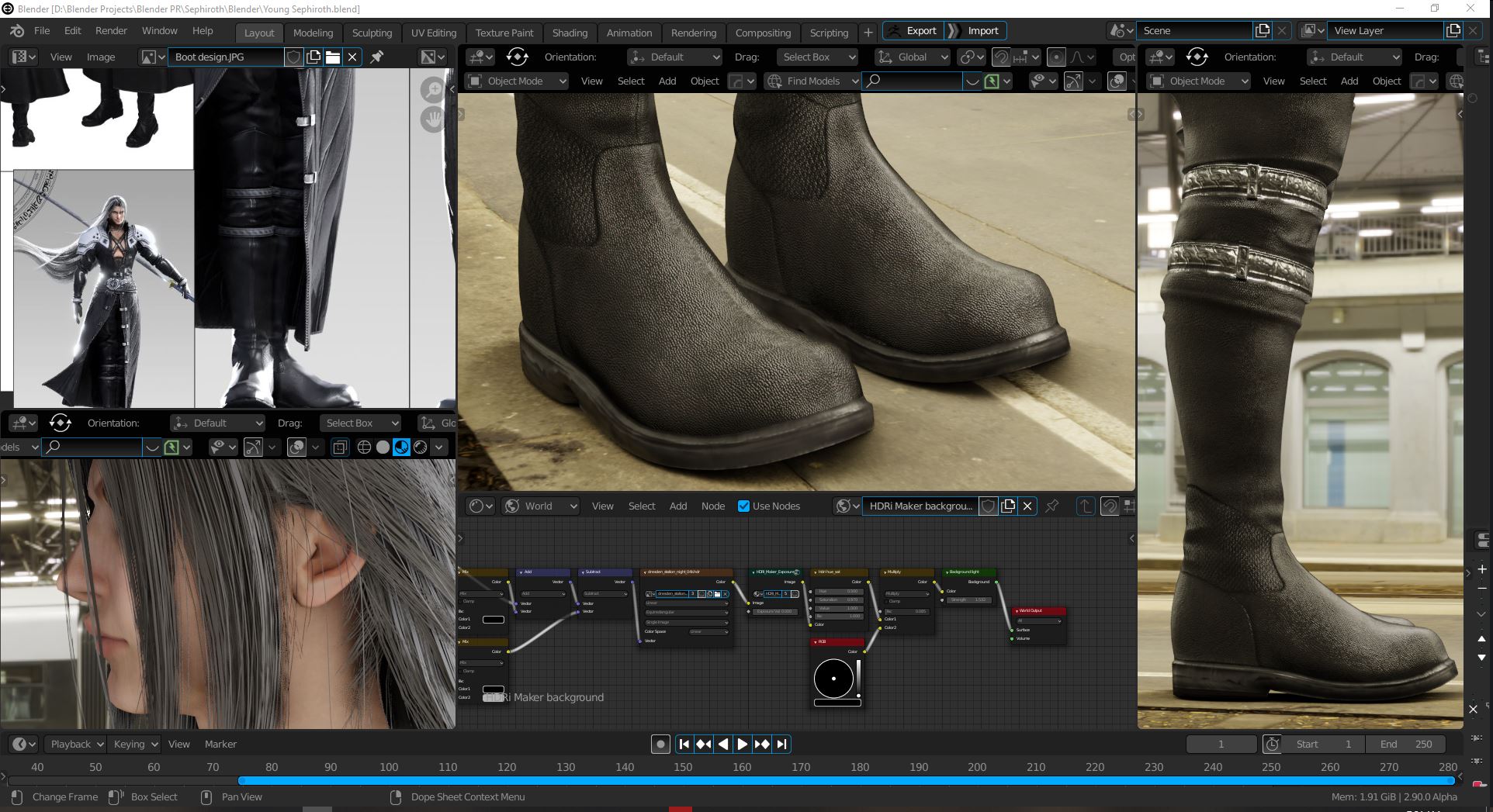Select rendered shading in bottom-left viewport
This screenshot has width=1493, height=812.
coord(420,447)
